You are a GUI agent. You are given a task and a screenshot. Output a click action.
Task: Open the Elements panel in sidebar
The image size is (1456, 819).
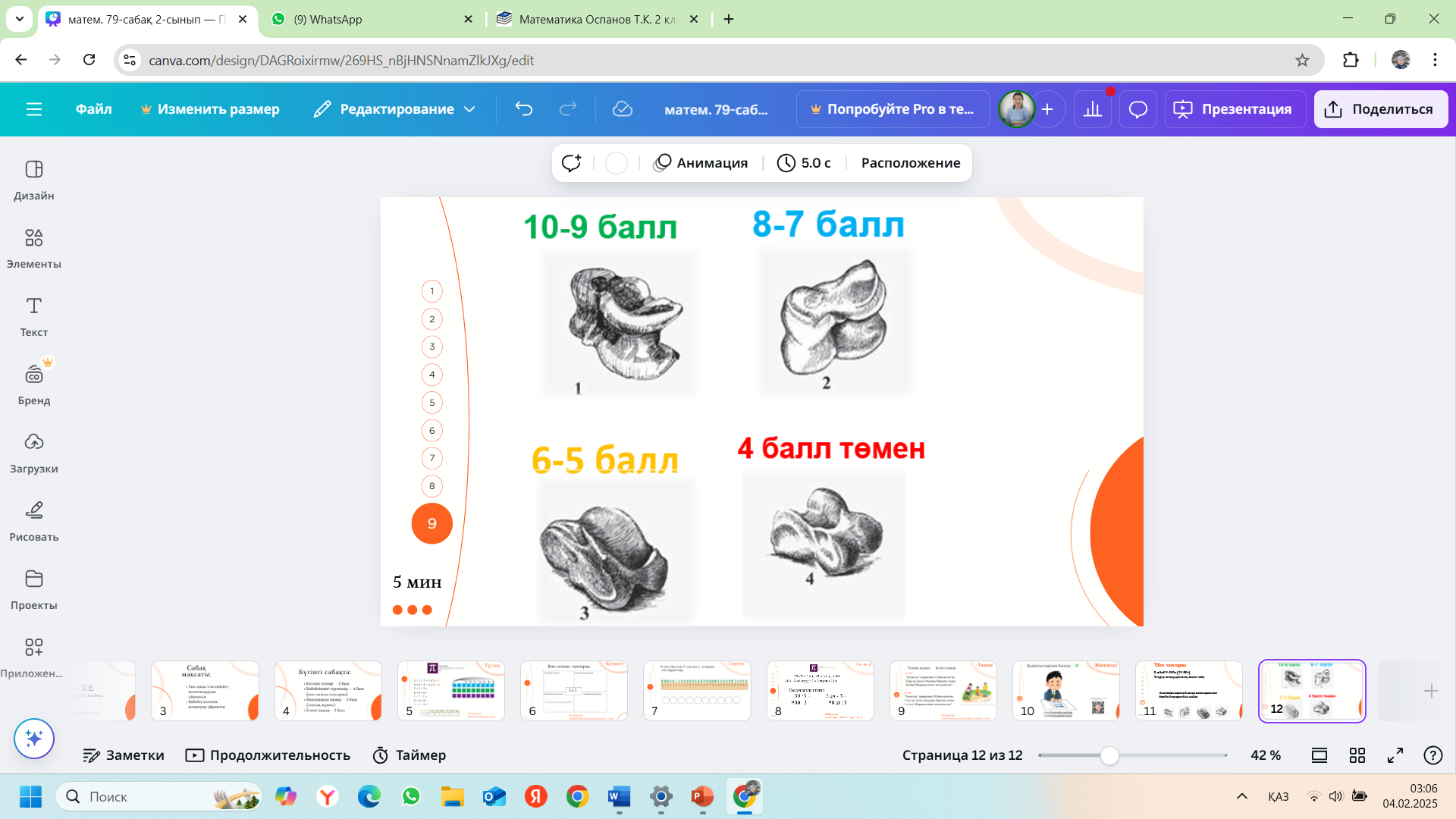(33, 248)
